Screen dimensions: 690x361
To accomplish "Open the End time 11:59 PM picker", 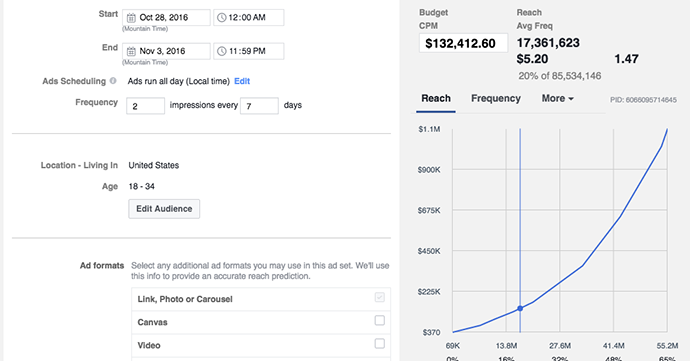I will click(249, 51).
